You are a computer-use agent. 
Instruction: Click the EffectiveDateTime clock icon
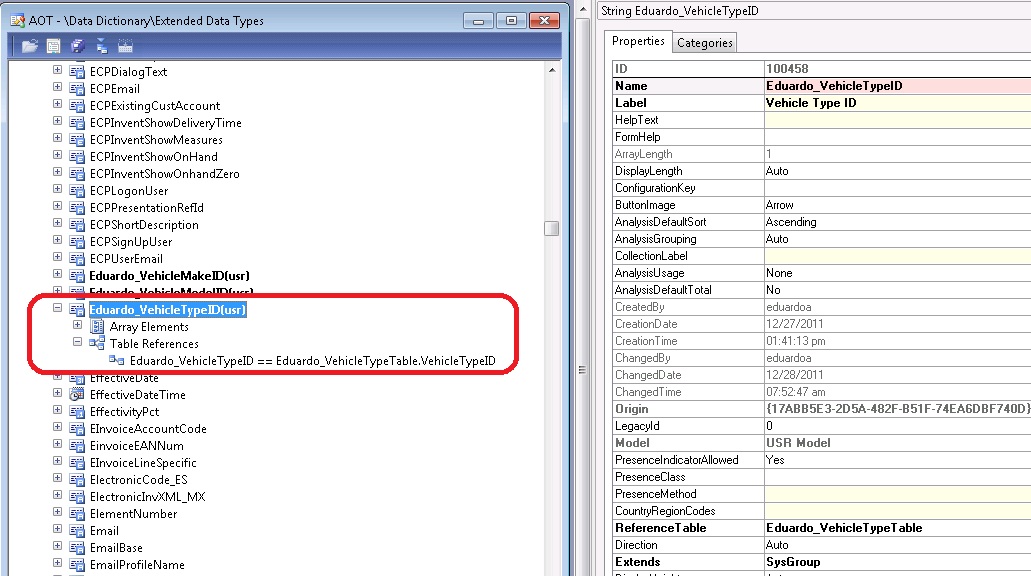(x=77, y=395)
